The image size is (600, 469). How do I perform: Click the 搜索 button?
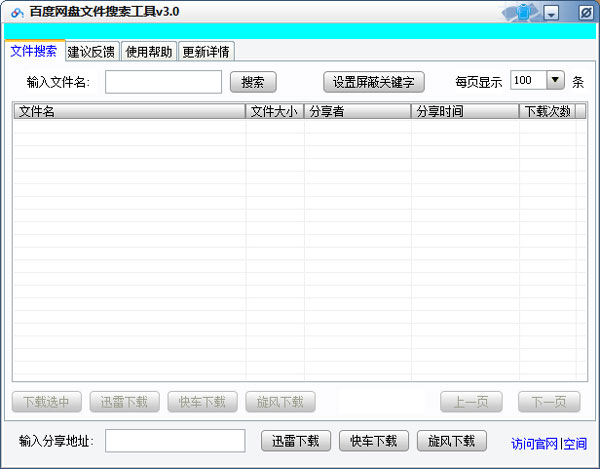point(253,82)
